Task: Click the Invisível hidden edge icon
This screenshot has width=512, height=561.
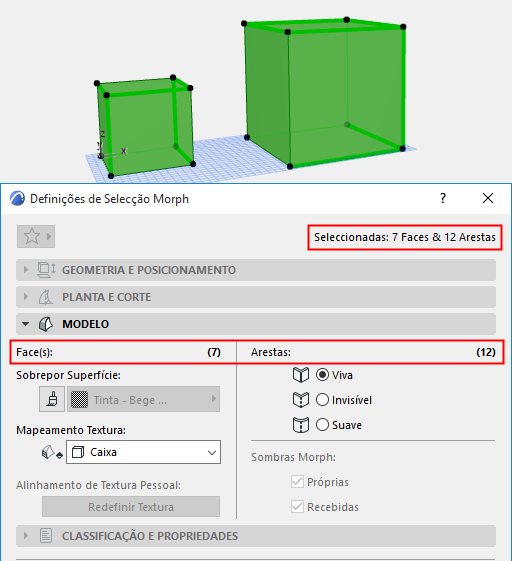Action: tap(301, 400)
